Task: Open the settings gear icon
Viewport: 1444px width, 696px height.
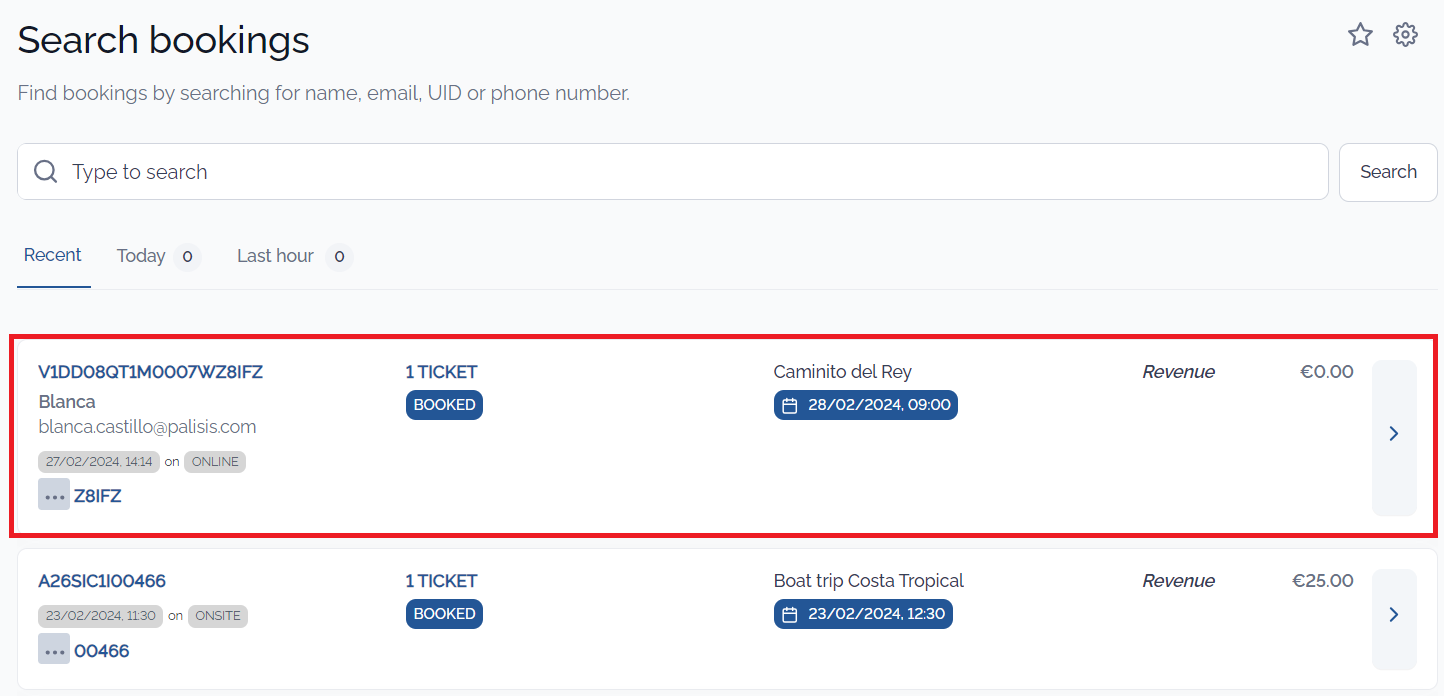Action: click(x=1406, y=35)
